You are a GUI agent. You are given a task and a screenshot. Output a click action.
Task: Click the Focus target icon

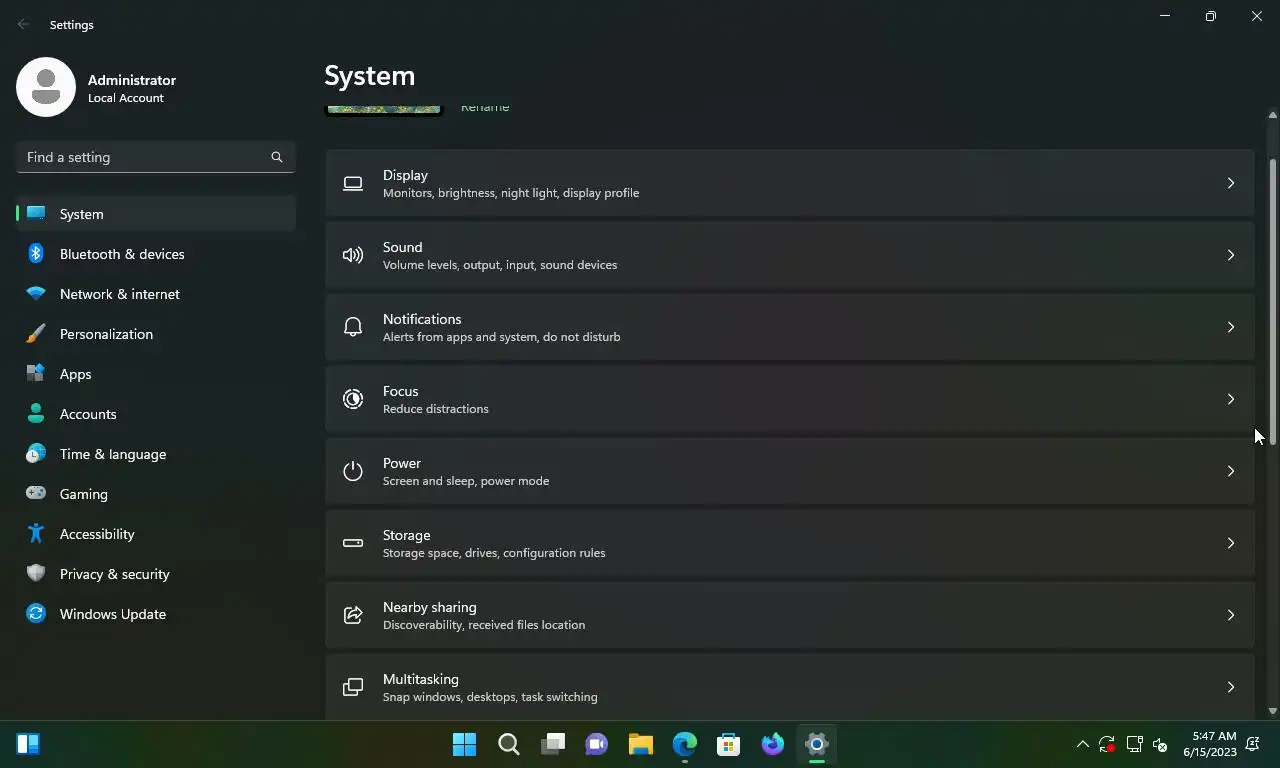353,399
